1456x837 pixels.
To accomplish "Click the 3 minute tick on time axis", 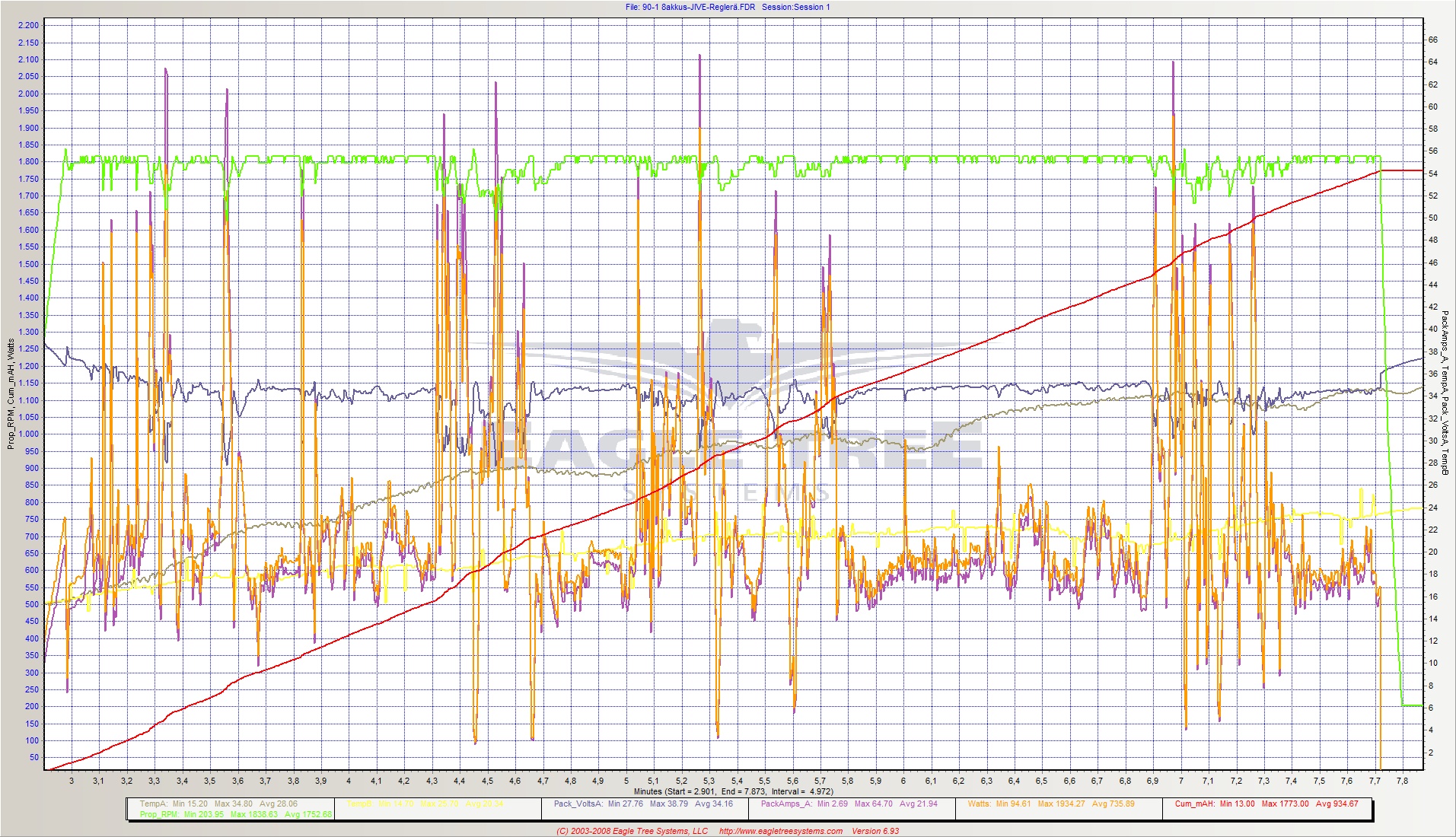I will [72, 781].
